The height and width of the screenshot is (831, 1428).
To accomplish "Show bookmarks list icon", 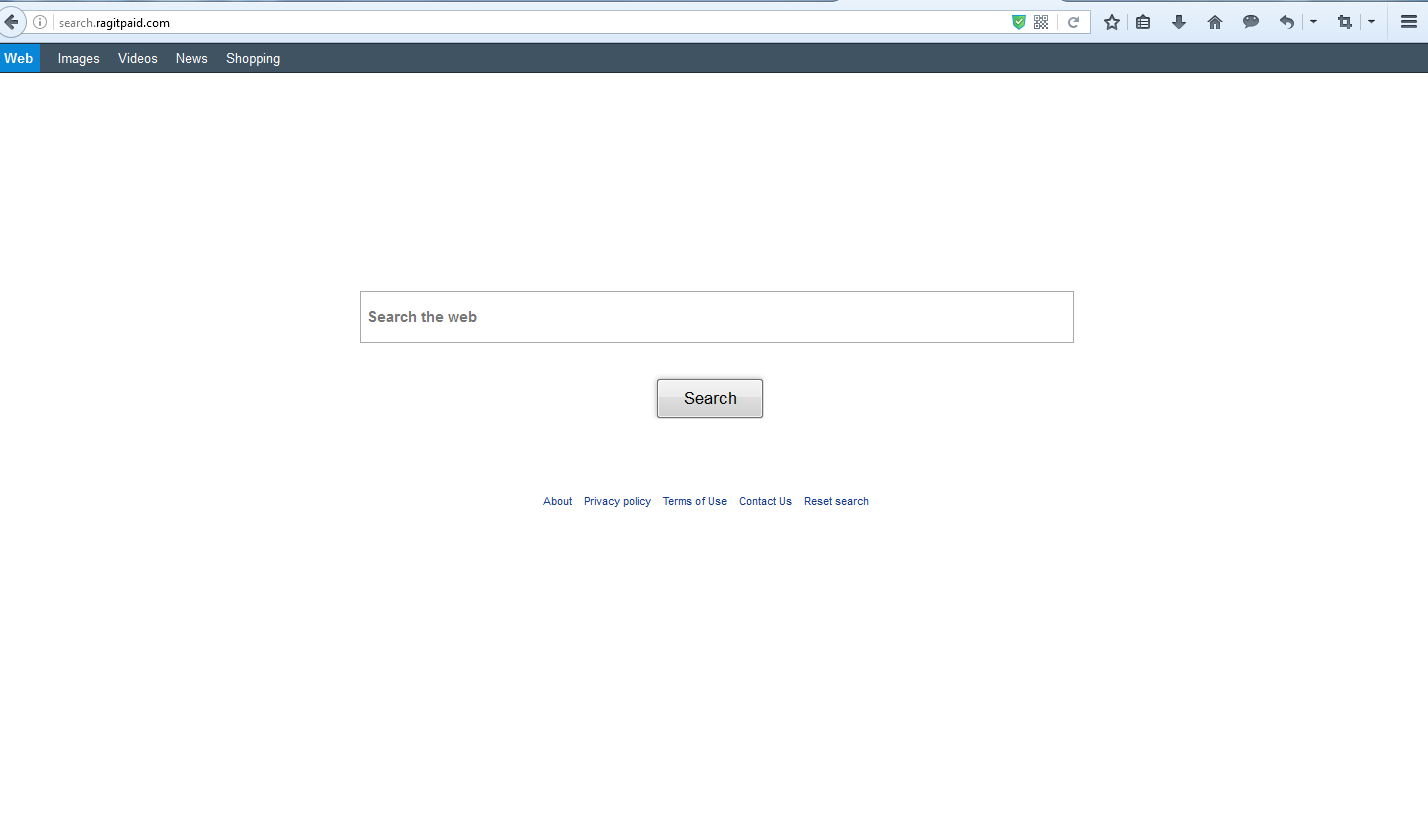I will [x=1143, y=22].
